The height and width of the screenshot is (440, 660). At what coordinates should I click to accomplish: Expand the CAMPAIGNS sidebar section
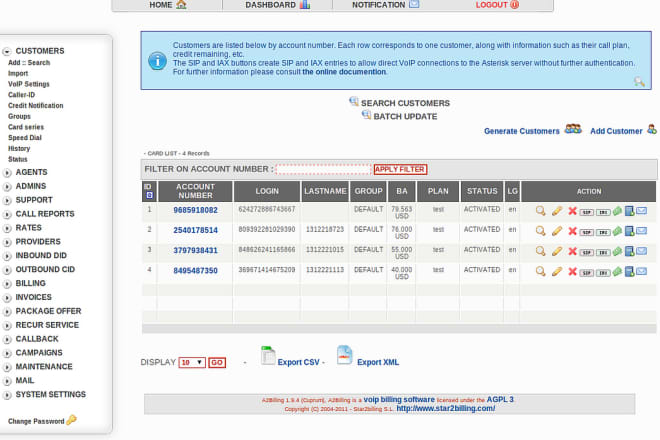pos(7,353)
